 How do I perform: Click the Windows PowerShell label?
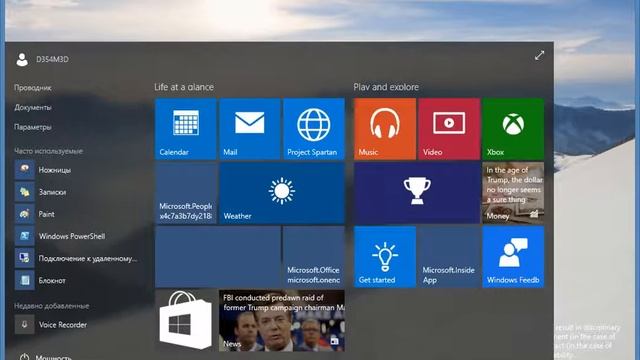click(72, 236)
